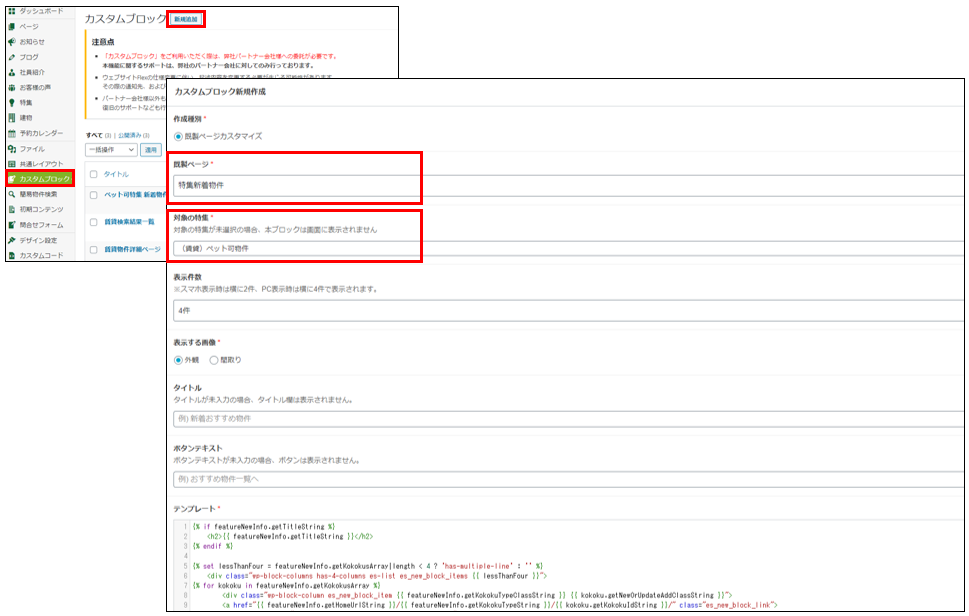Open the 既製ページ dropdown showing 特集新着物件
This screenshot has width=969, height=616.
tap(295, 186)
